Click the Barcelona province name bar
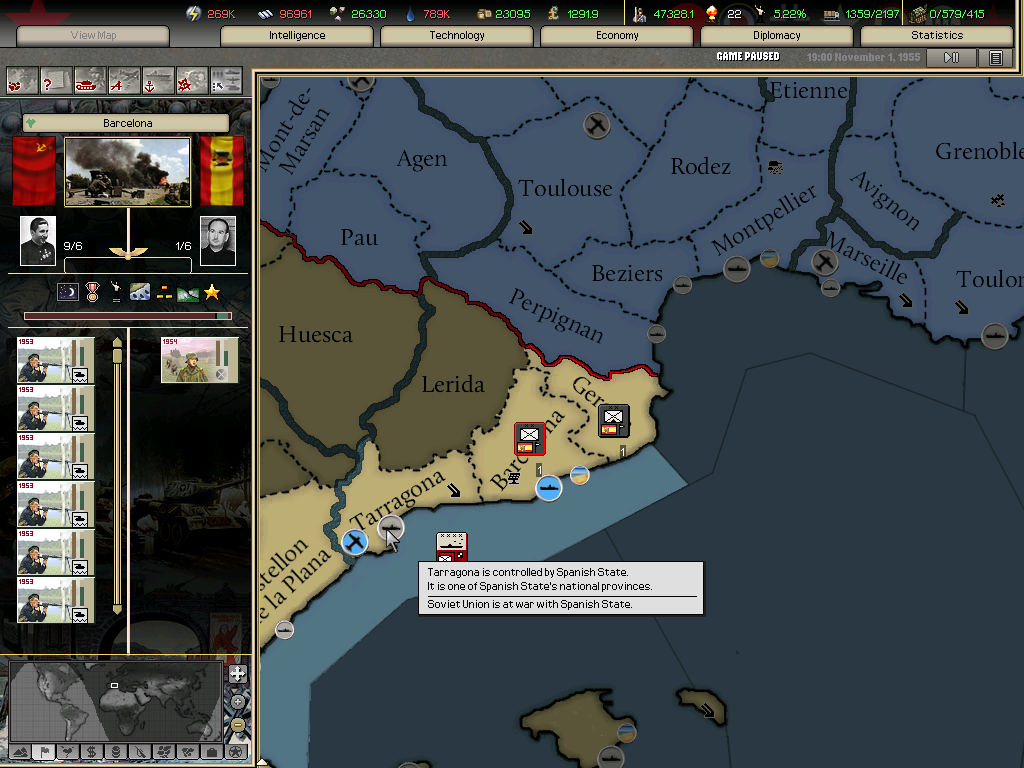The height and width of the screenshot is (768, 1024). coord(127,123)
